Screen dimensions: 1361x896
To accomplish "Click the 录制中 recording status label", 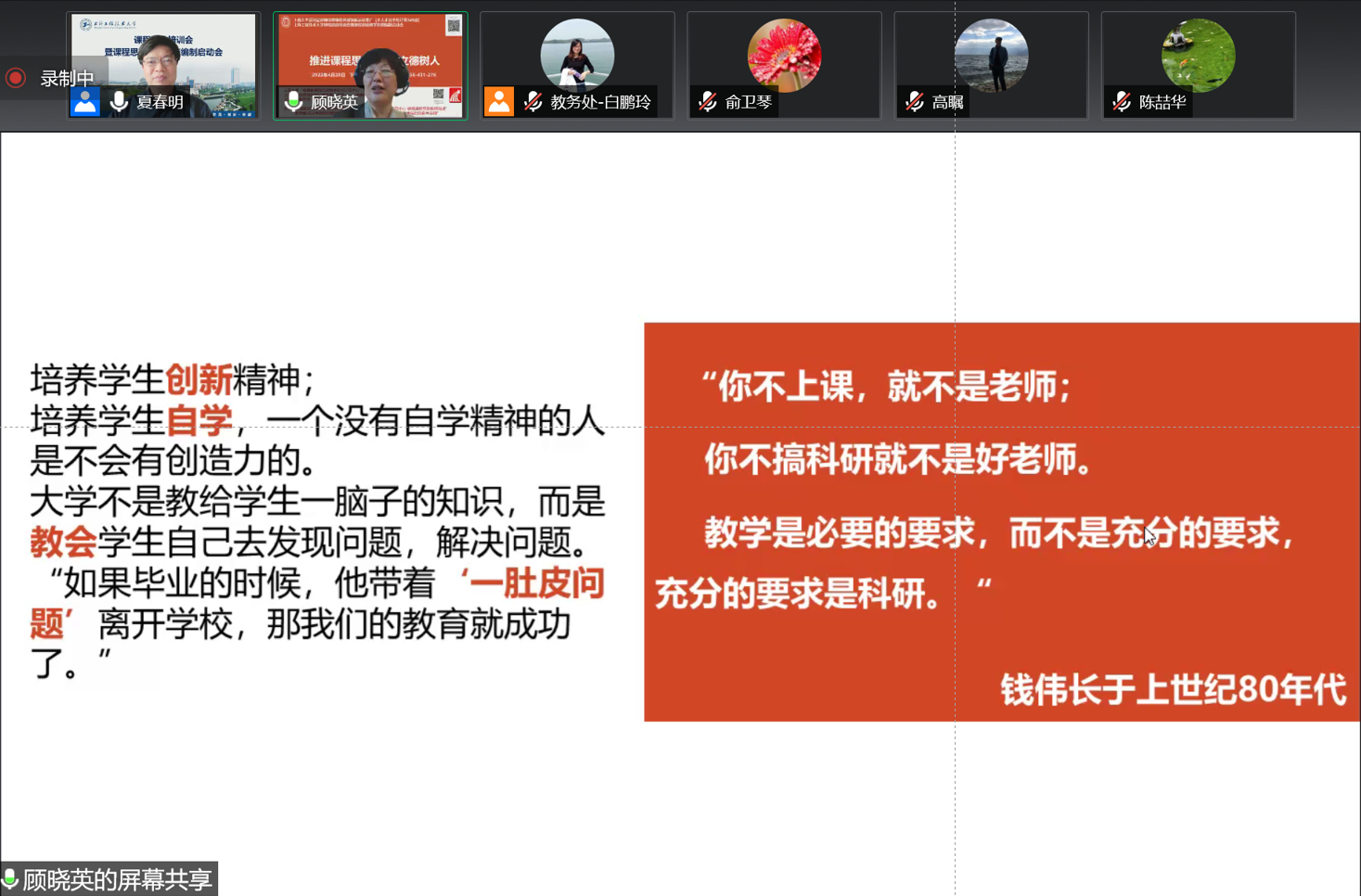I will click(x=67, y=79).
